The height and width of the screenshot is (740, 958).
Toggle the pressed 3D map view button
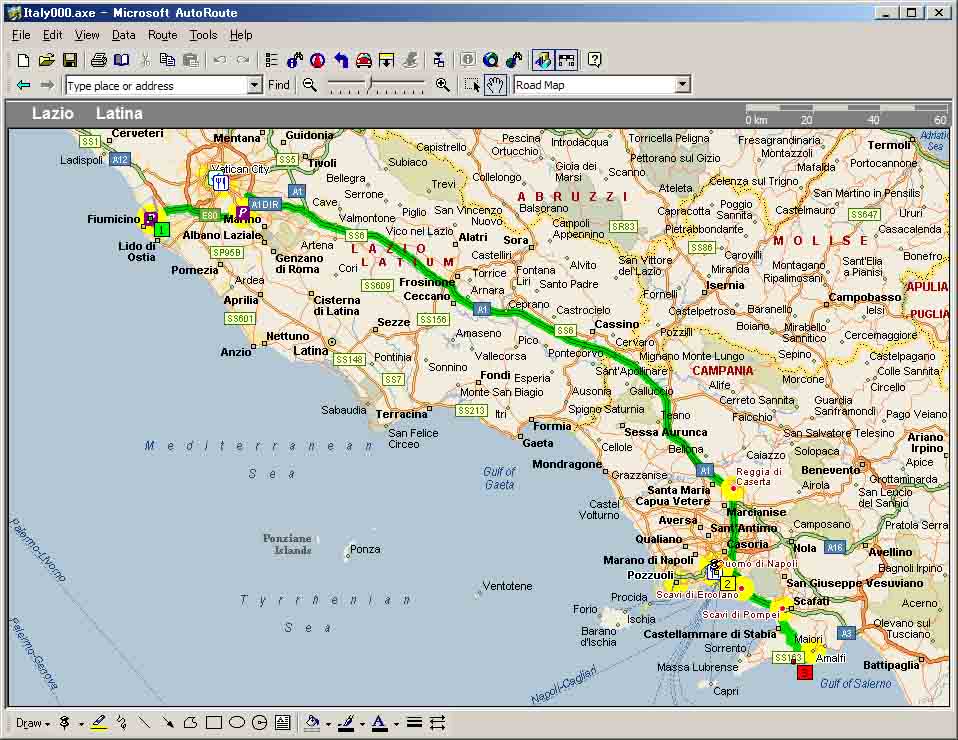(x=543, y=60)
